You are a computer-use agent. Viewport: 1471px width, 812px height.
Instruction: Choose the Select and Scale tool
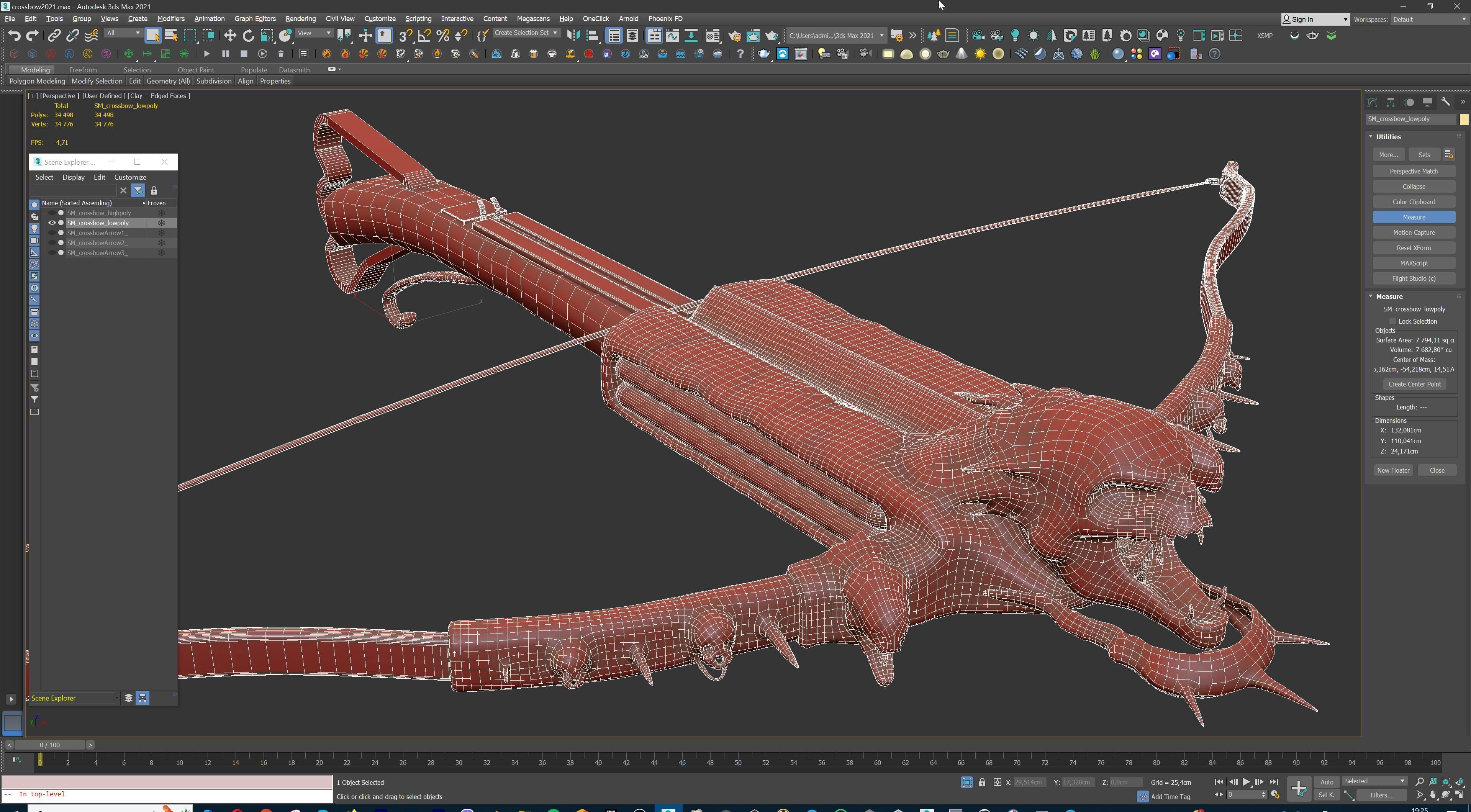click(267, 35)
